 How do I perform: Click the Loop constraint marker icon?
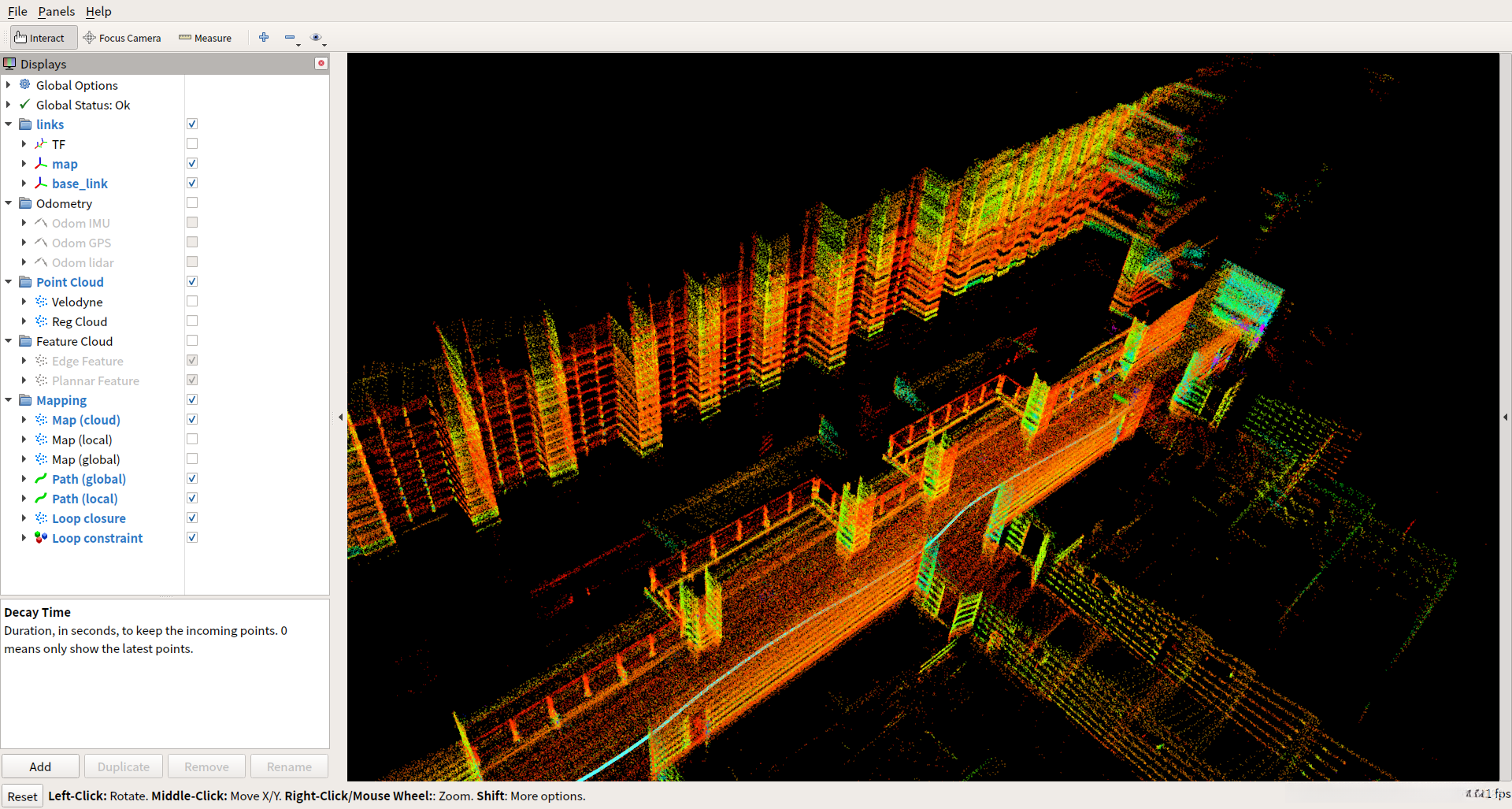(41, 537)
